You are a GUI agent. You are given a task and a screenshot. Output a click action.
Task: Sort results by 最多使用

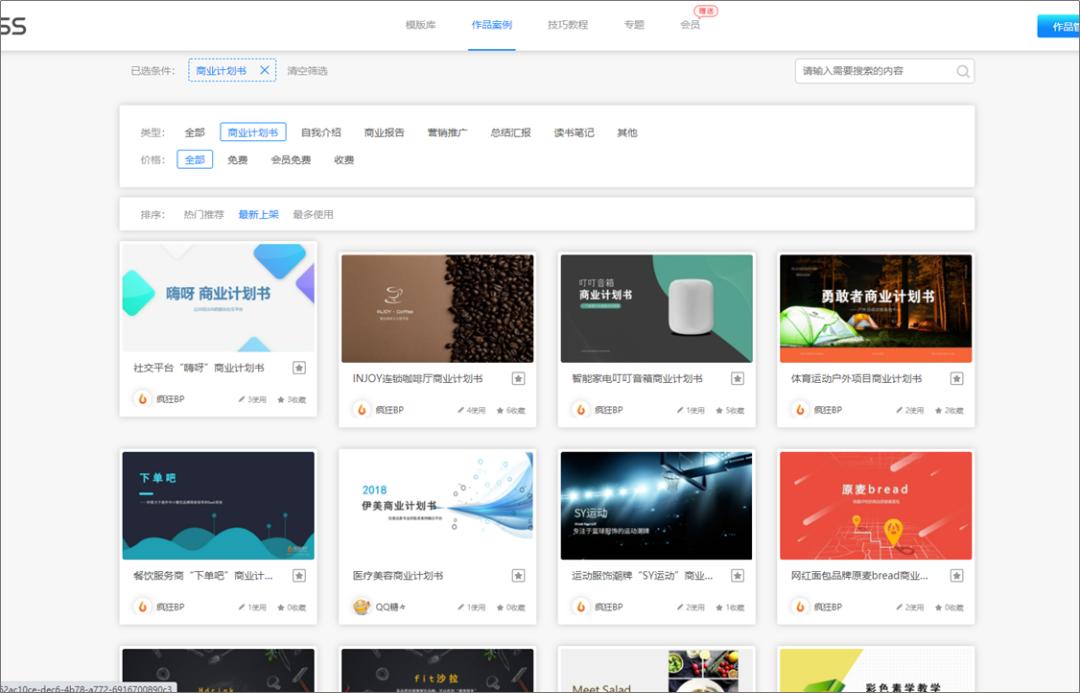pos(316,214)
